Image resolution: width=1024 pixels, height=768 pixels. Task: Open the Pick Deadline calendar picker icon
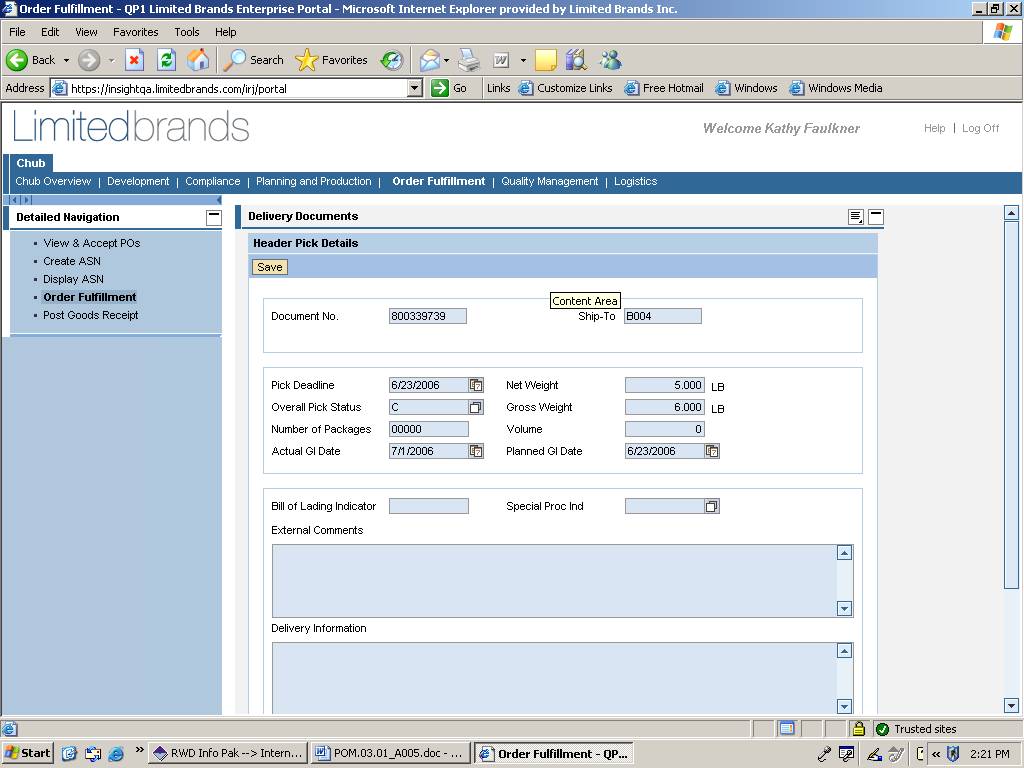[476, 385]
